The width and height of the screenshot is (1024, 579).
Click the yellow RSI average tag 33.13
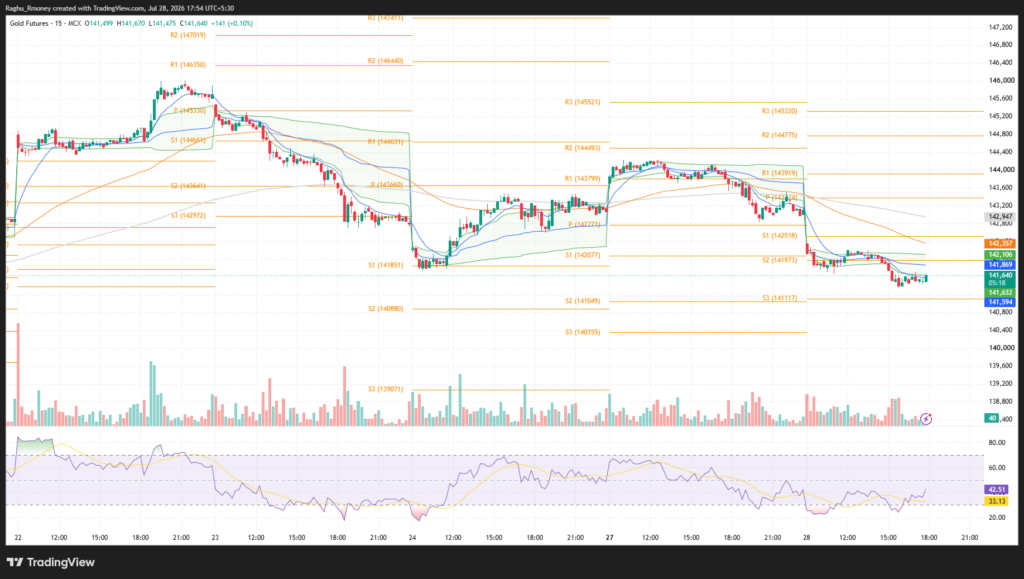997,501
